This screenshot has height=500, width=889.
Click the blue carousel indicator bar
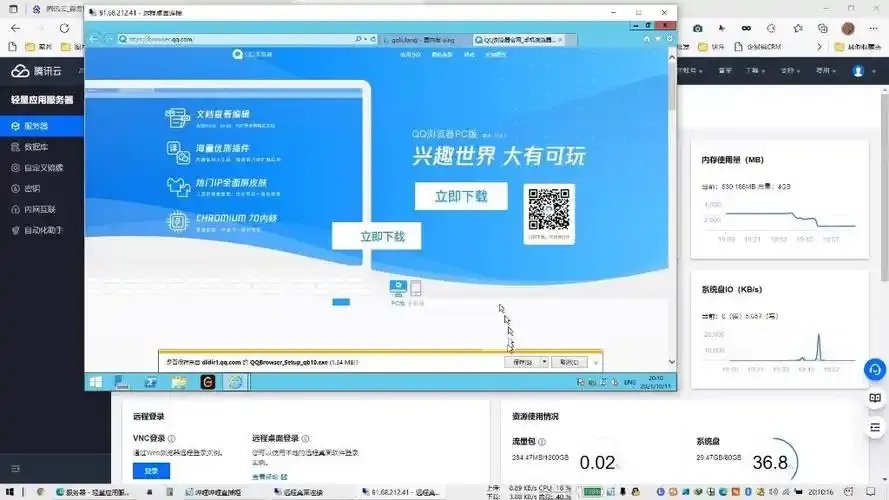click(x=341, y=302)
